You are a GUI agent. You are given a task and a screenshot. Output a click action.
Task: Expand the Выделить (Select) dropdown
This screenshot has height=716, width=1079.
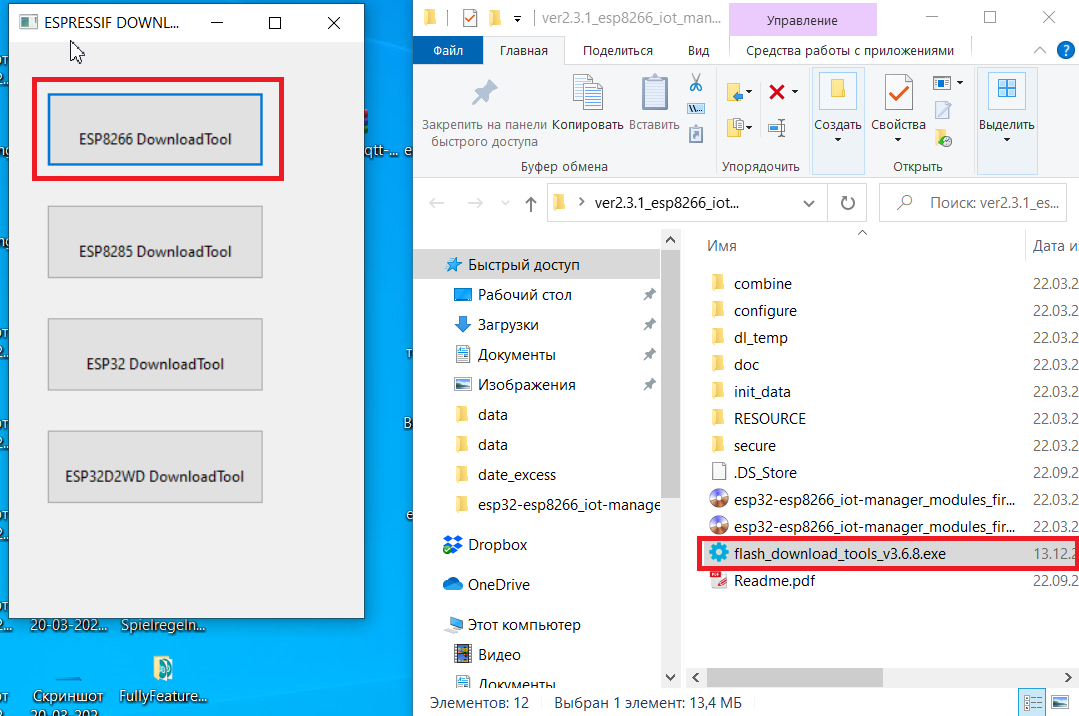coord(1006,139)
